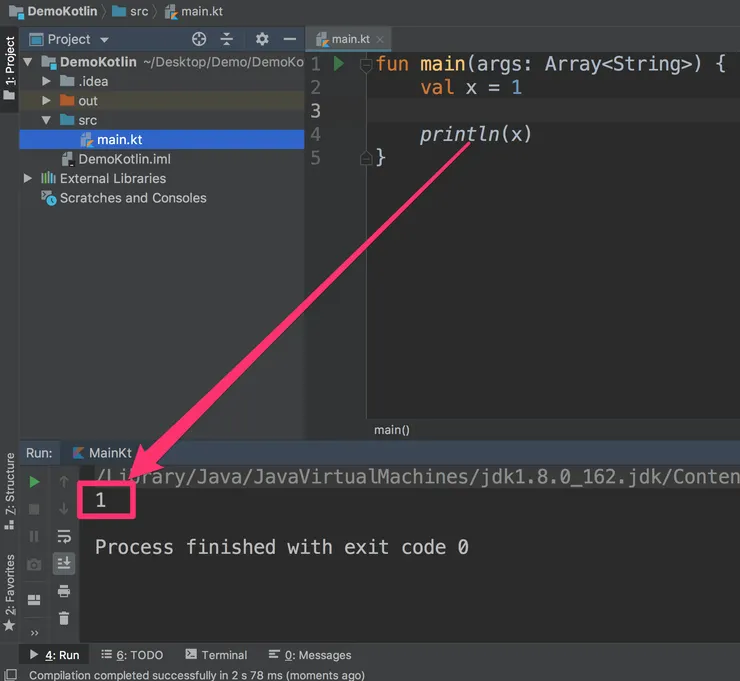The height and width of the screenshot is (681, 740).
Task: Click the dump threads camera icon
Action: (x=34, y=564)
